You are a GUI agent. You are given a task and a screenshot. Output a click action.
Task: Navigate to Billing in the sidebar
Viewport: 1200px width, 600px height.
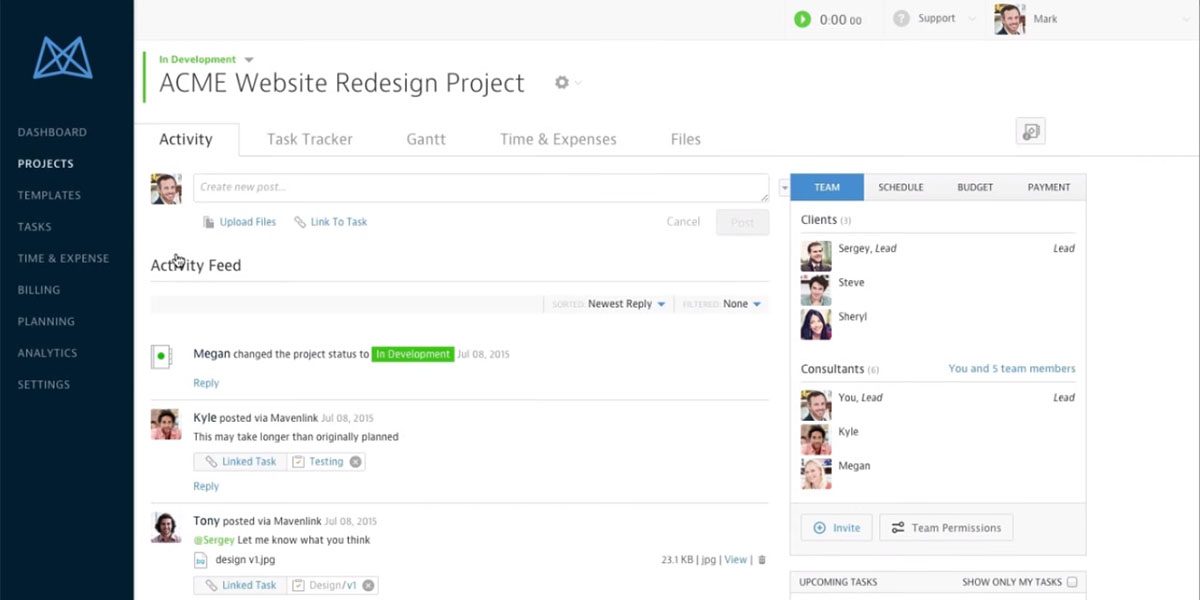tap(38, 289)
